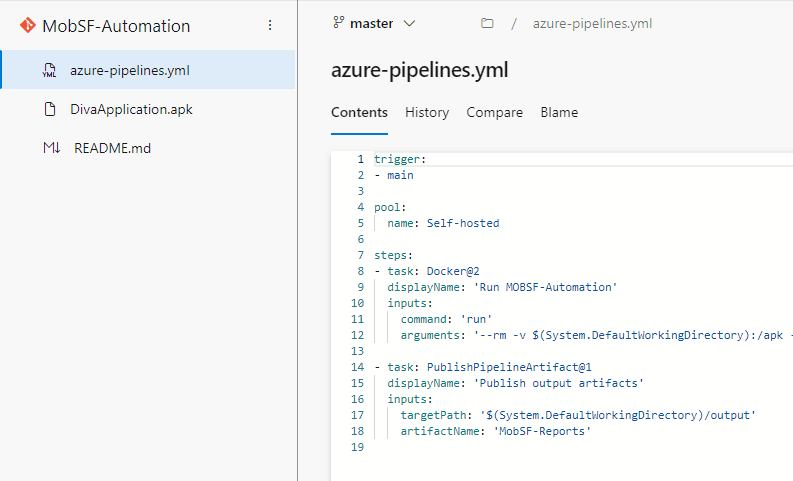Viewport: 793px width, 481px height.
Task: Select azure-pipelines.yml in the file tree
Action: [x=148, y=70]
